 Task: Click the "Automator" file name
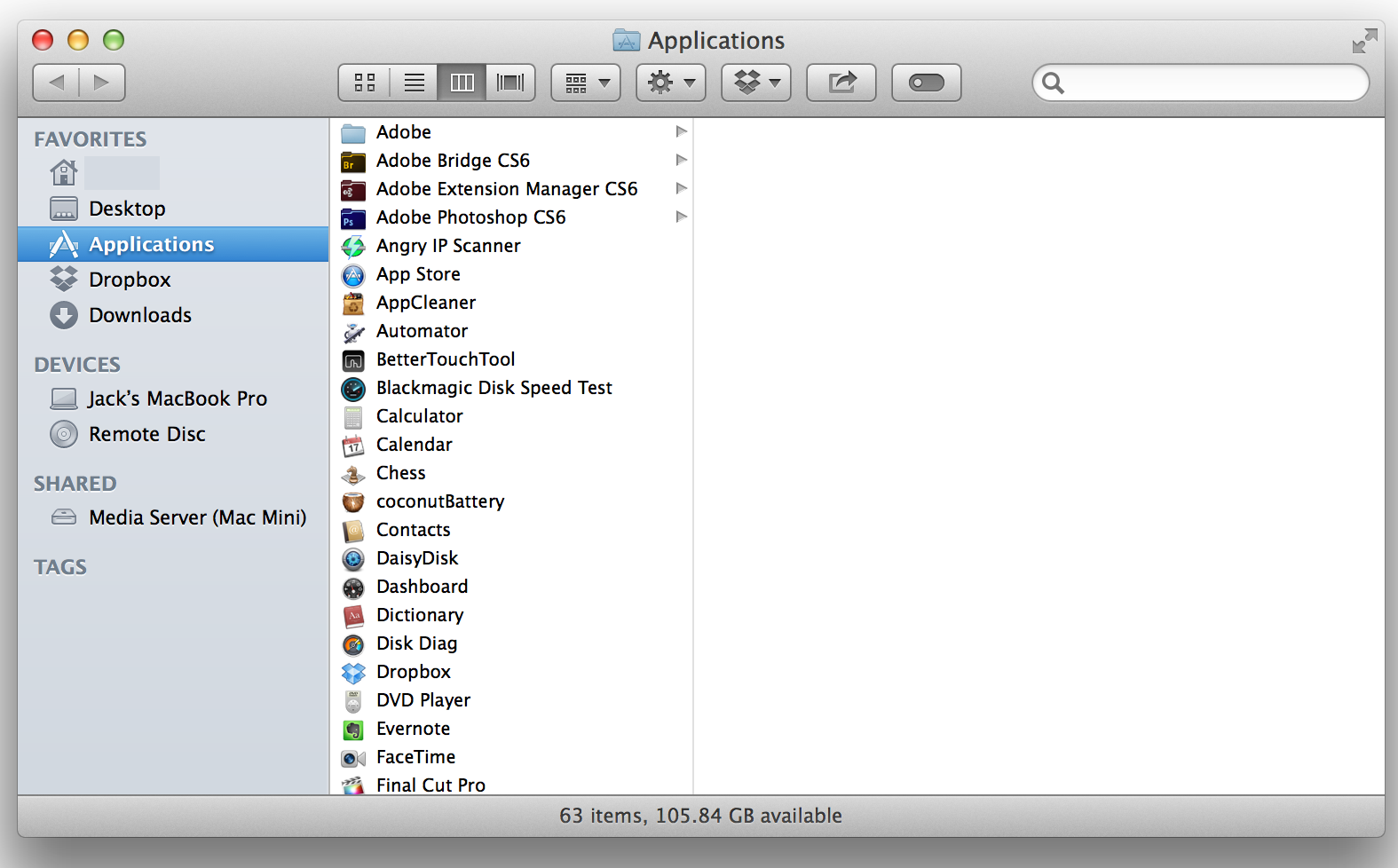[422, 331]
